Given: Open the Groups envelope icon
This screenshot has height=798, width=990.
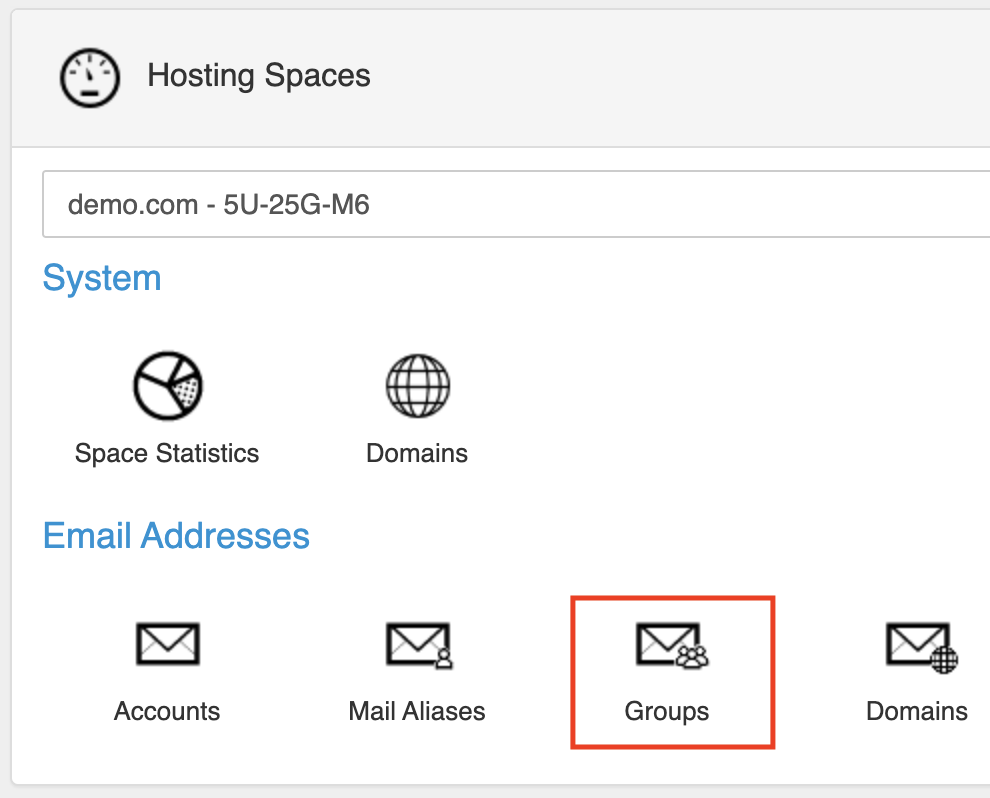Looking at the screenshot, I should tap(672, 645).
